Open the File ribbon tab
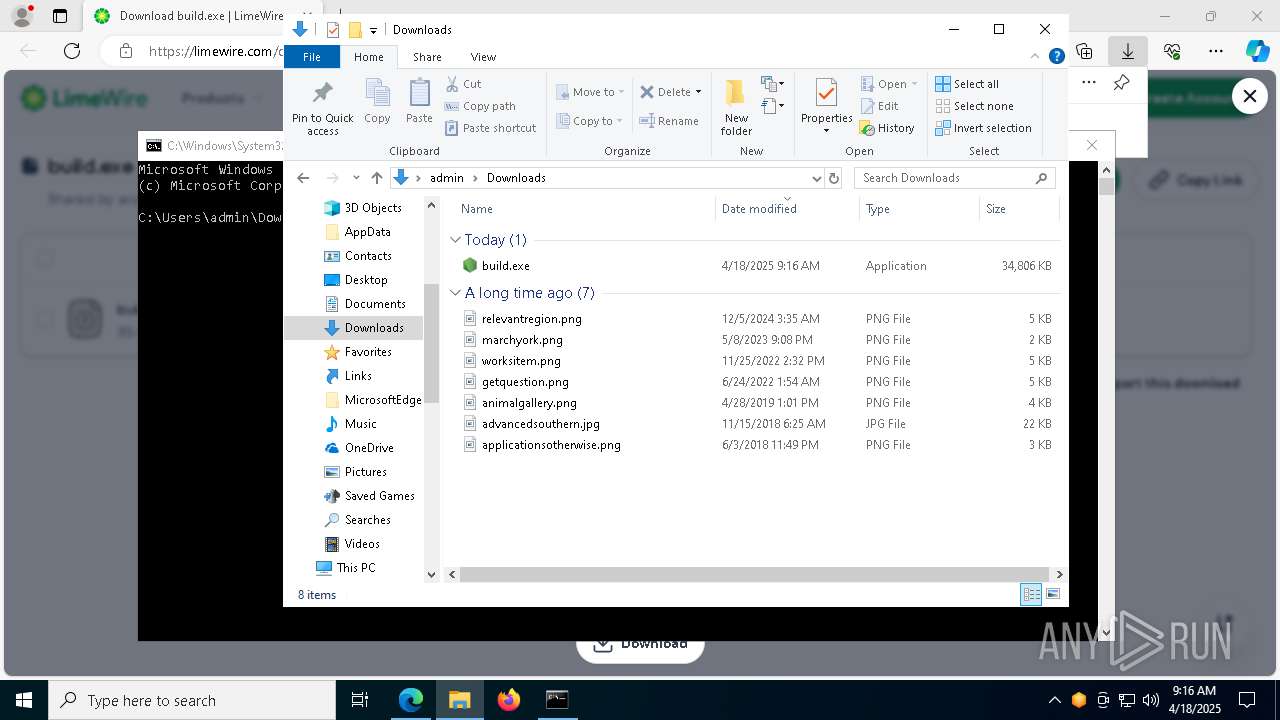The image size is (1280, 720). tap(312, 57)
